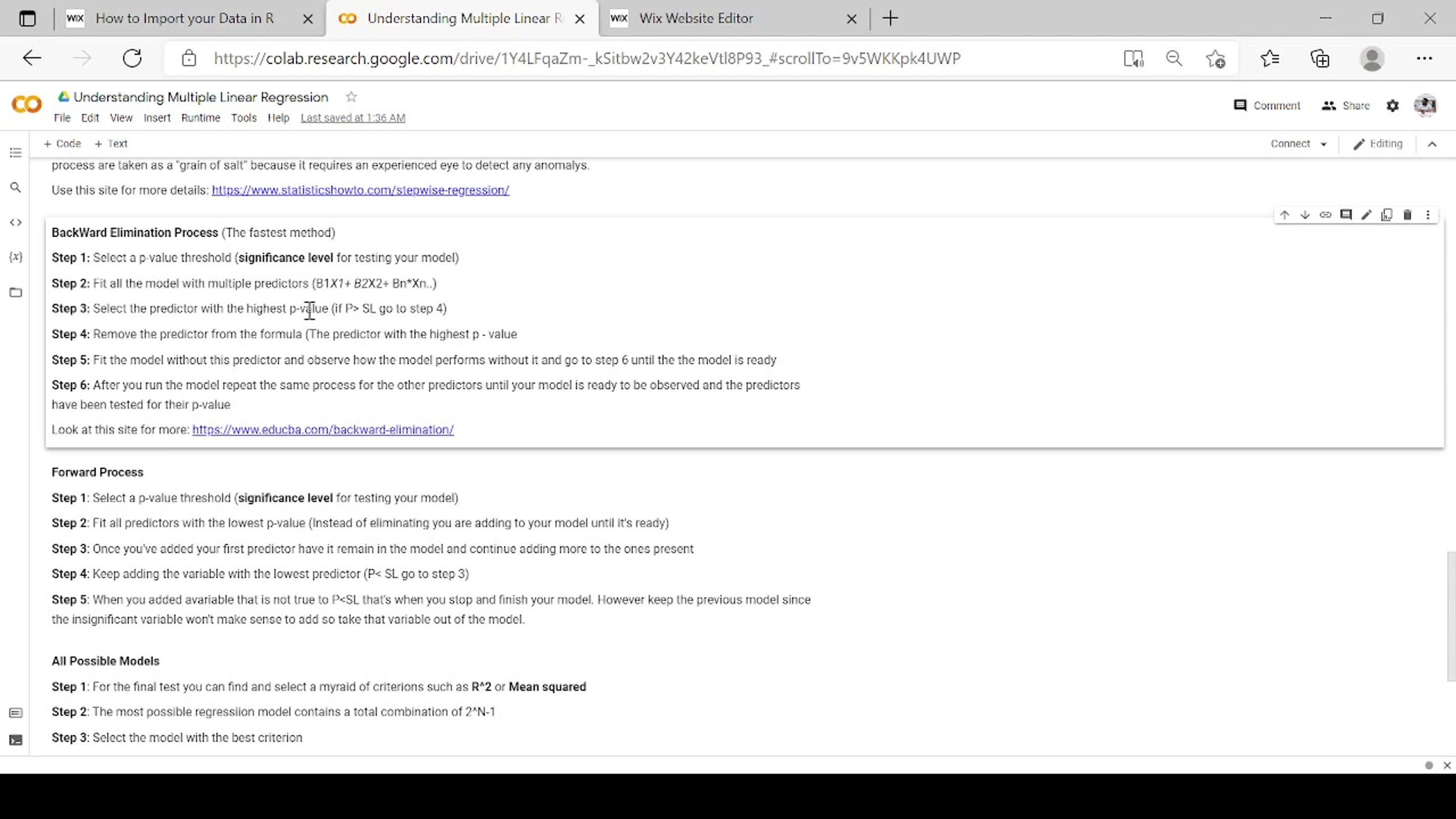Open the cell more options menu
The width and height of the screenshot is (1456, 819).
point(1428,215)
